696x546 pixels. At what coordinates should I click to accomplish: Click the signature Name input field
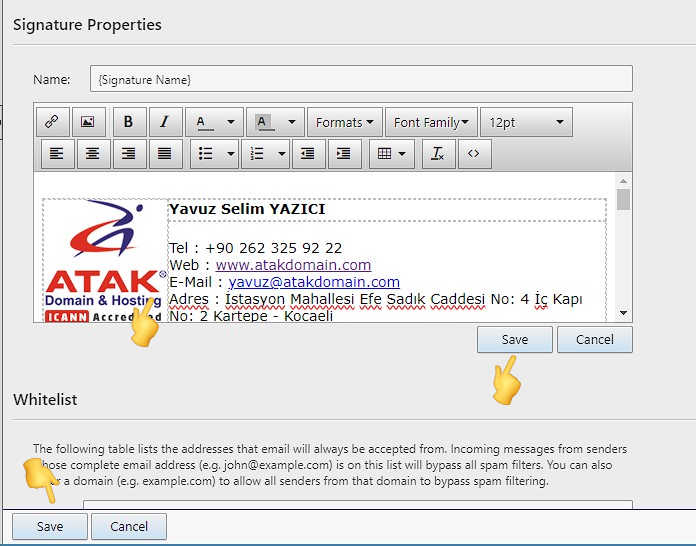(x=361, y=79)
